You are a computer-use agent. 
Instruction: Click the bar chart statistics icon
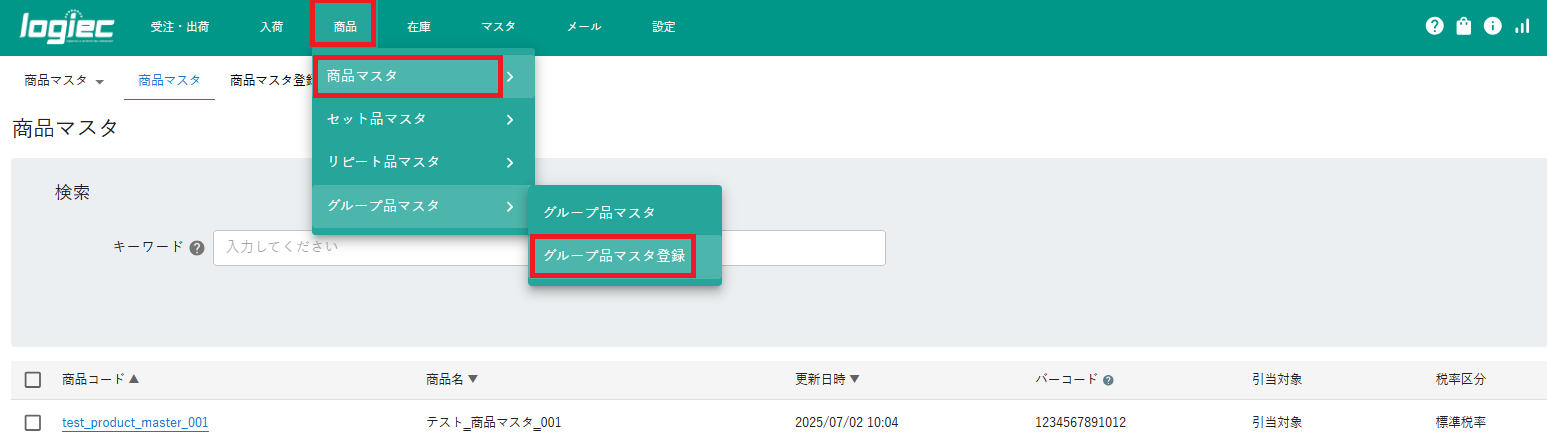coord(1522,27)
